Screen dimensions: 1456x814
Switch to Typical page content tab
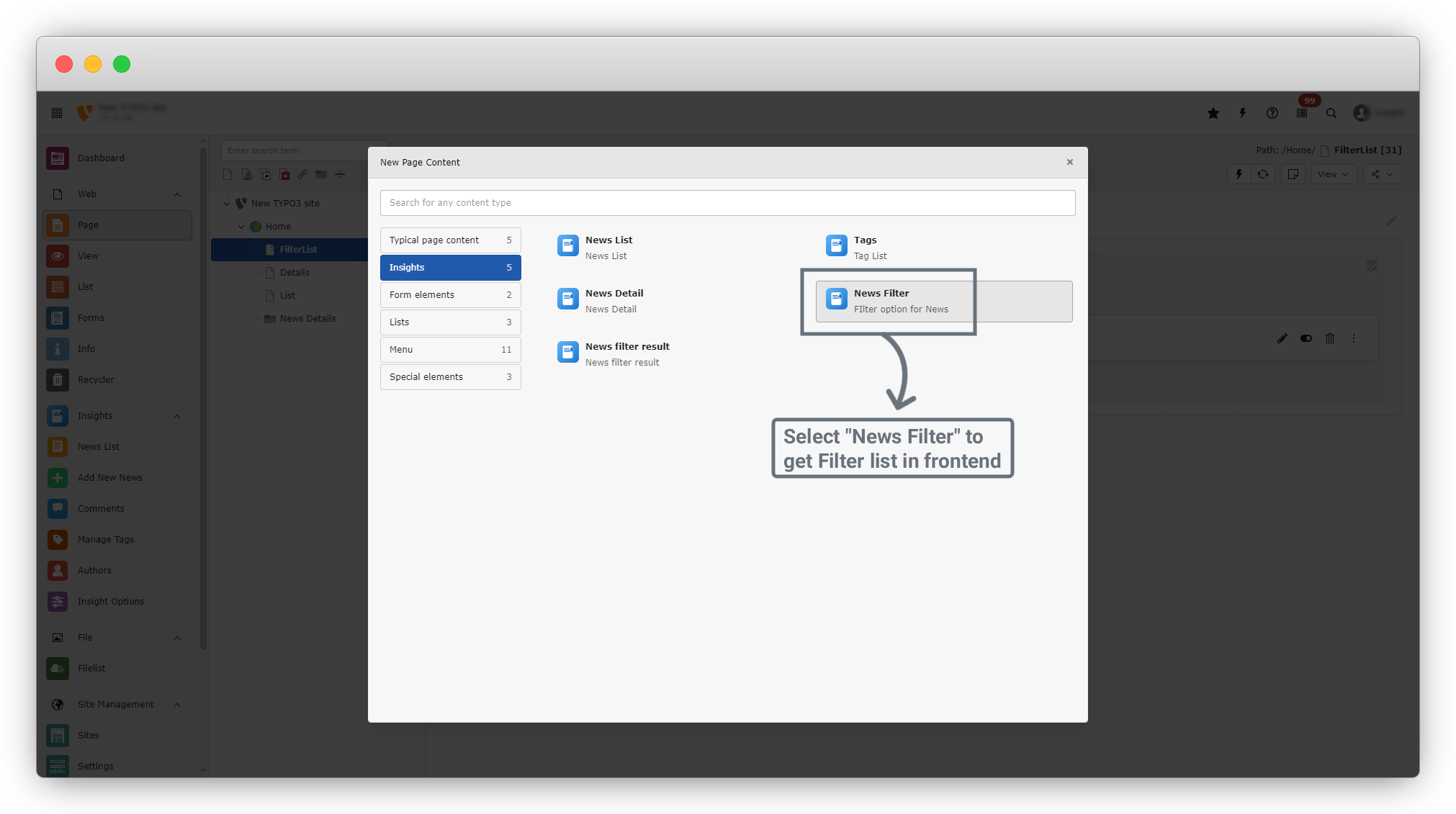(x=450, y=240)
